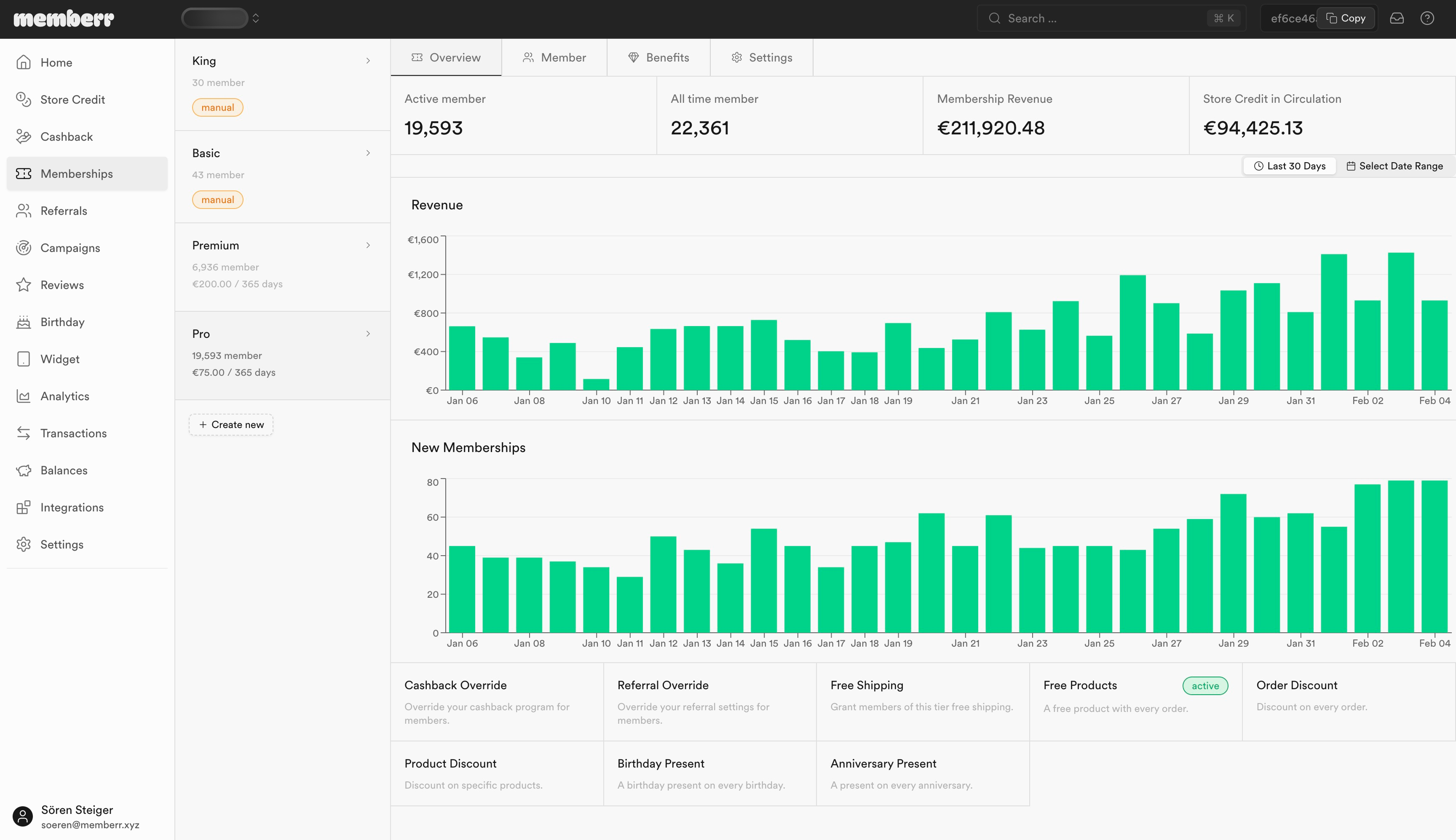Expand the Premium membership tier
The image size is (1456, 840).
point(282,267)
